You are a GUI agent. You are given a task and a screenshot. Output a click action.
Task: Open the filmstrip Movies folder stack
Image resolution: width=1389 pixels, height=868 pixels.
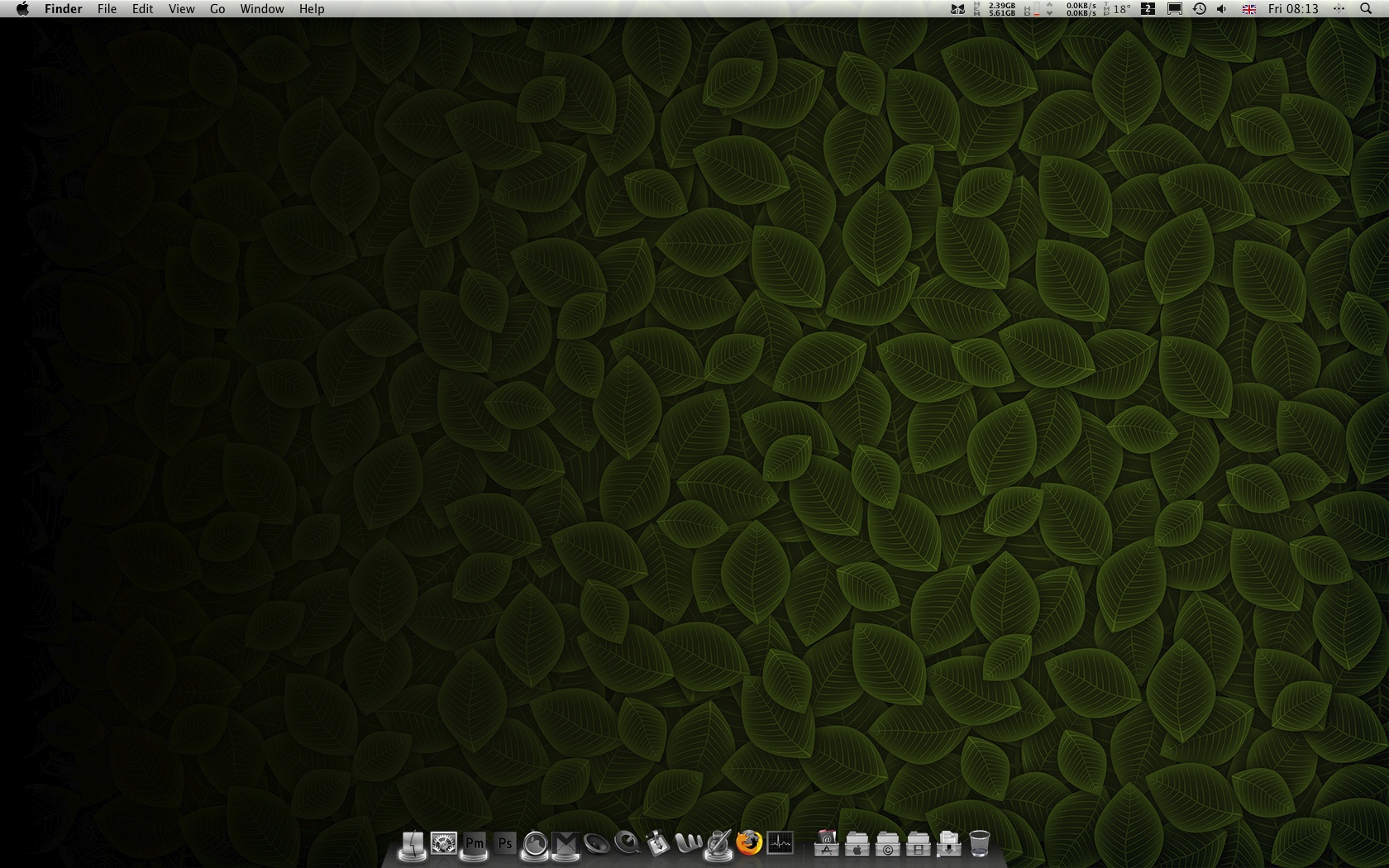click(918, 844)
